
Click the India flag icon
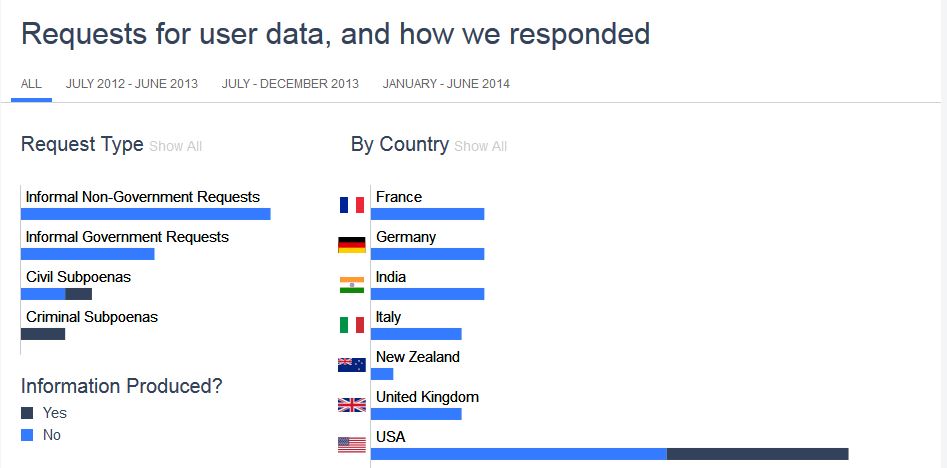351,285
